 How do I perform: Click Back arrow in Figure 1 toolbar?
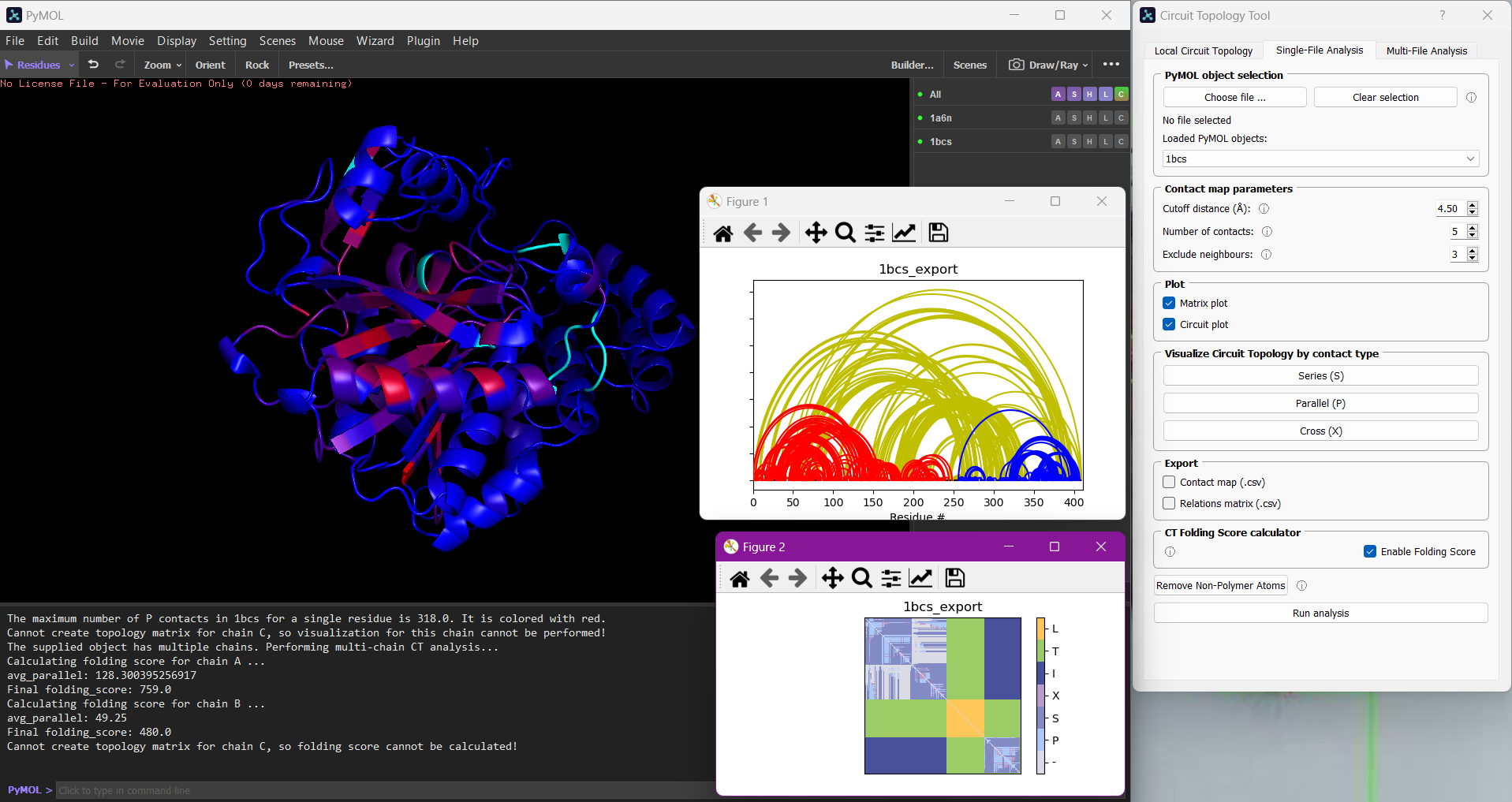tap(753, 233)
